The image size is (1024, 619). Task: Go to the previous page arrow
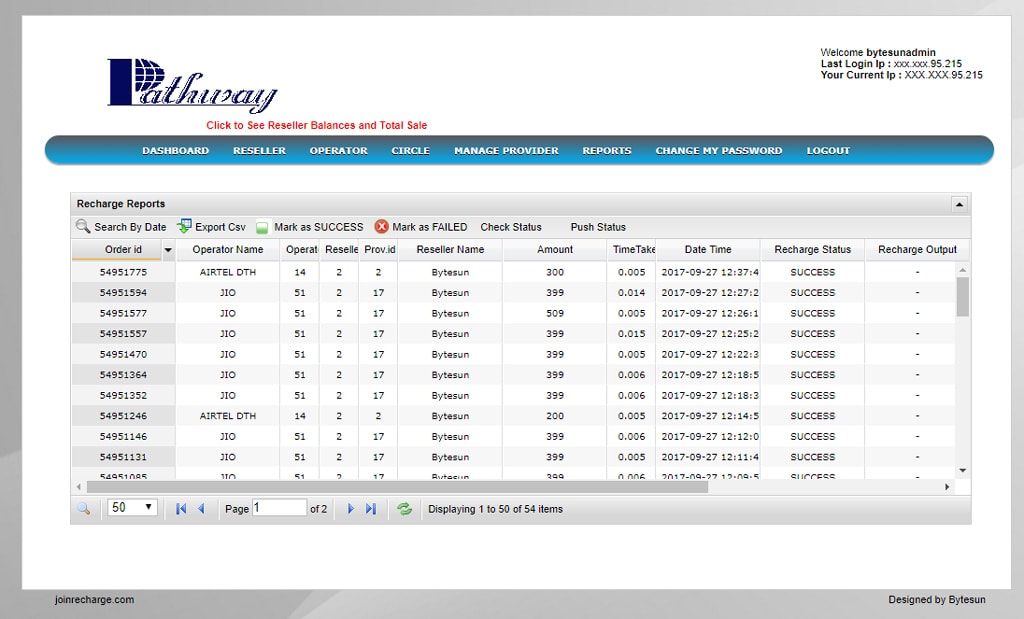click(201, 509)
